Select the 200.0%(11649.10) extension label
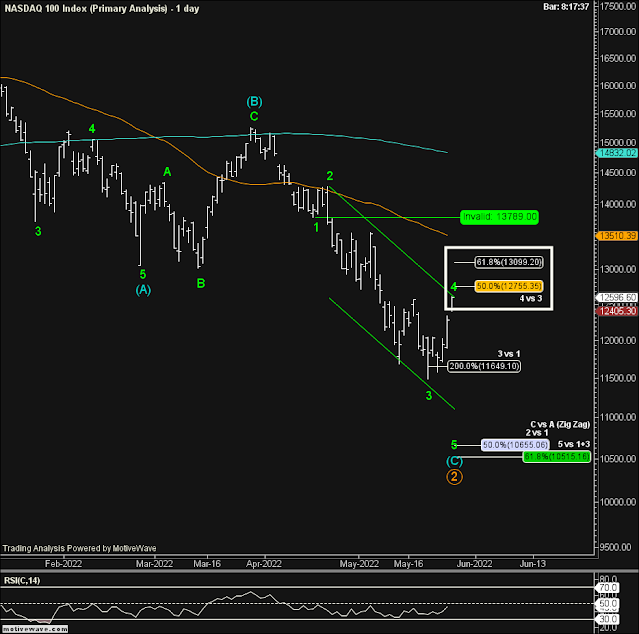Viewport: 639px width, 634px height. (x=484, y=366)
